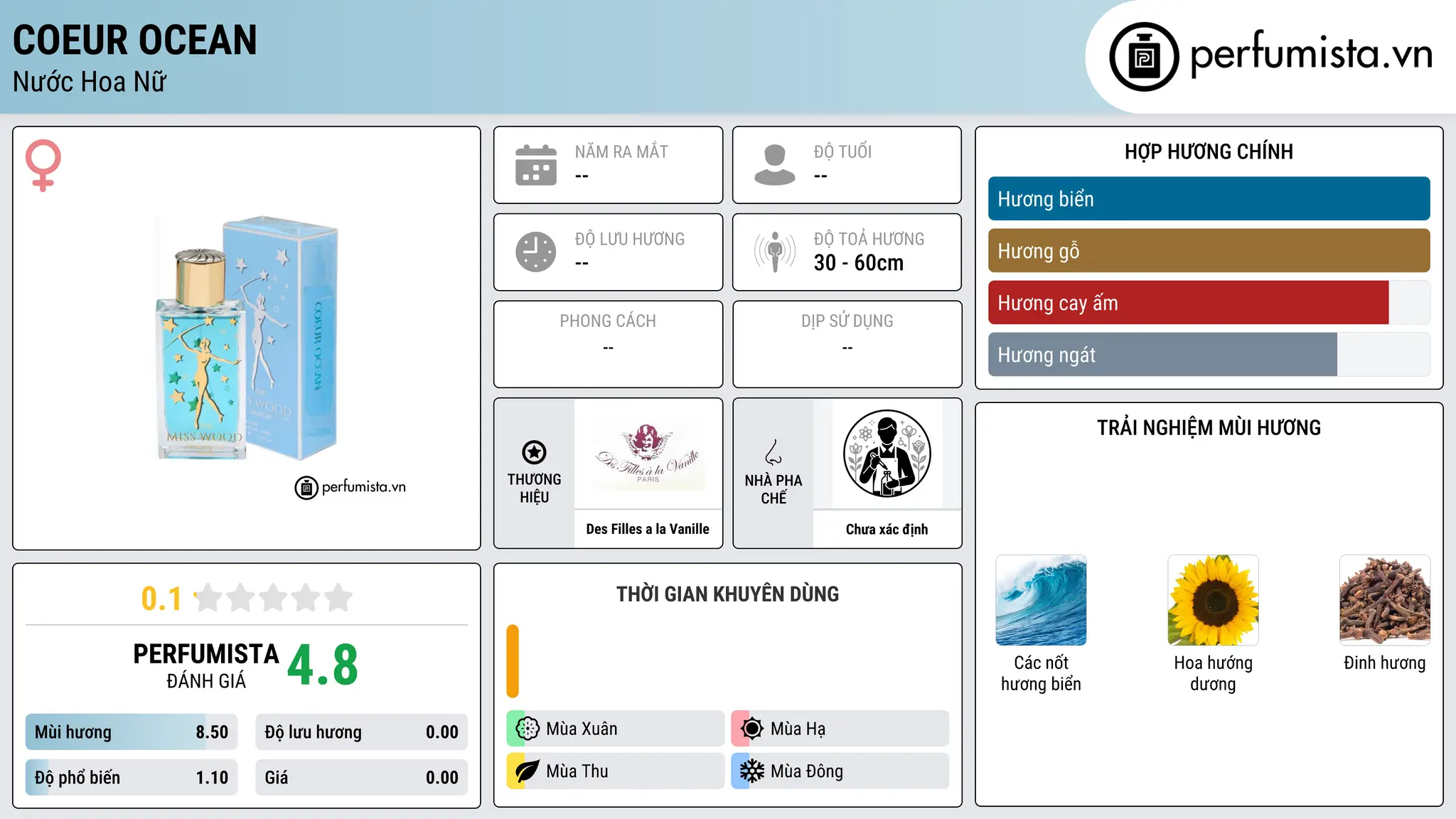Image resolution: width=1456 pixels, height=819 pixels.
Task: Click the star rating row next to 0.1
Action: [273, 598]
